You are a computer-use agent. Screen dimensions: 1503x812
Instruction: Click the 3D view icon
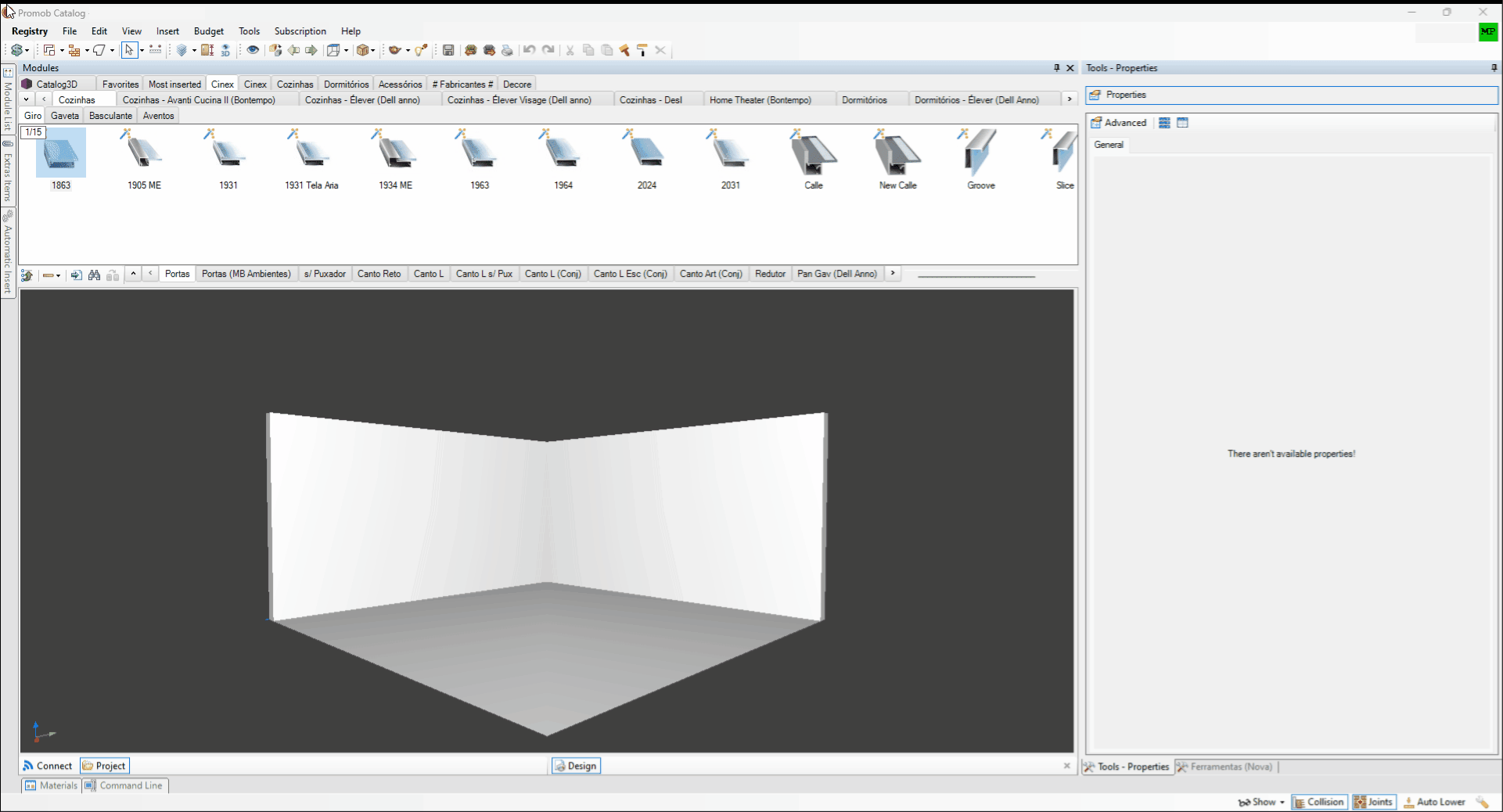click(225, 50)
